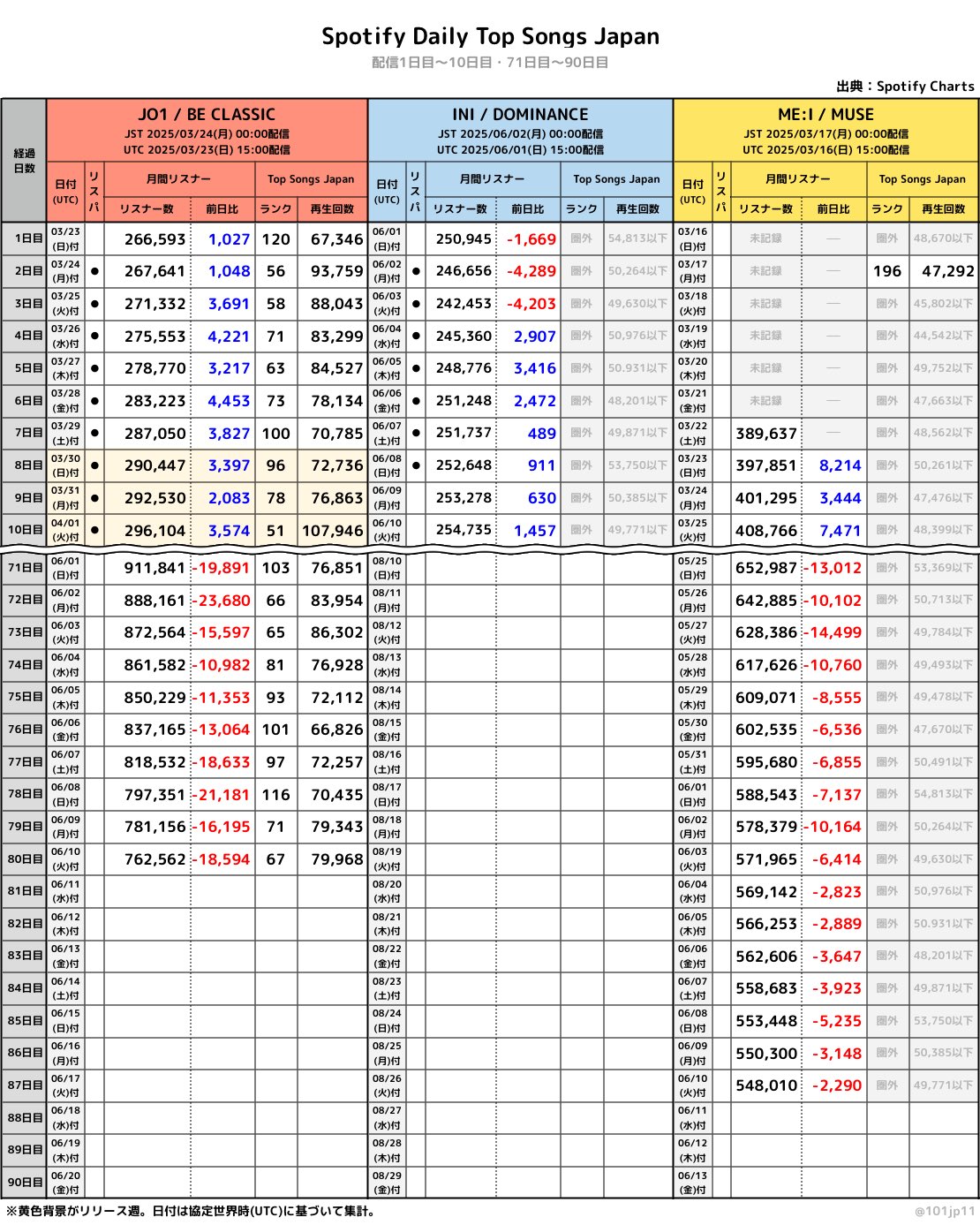
Task: Click ME:I "月間リスナー" column header
Action: point(798,178)
